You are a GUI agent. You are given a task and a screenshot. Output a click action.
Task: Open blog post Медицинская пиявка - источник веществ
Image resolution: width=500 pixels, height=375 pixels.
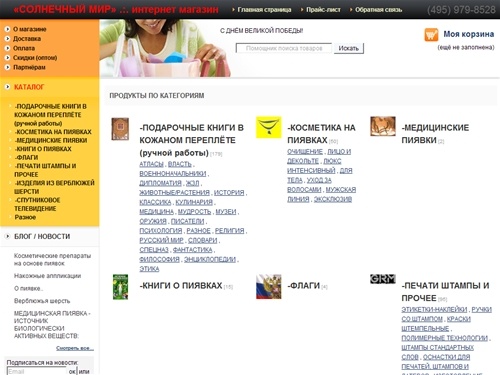52,324
